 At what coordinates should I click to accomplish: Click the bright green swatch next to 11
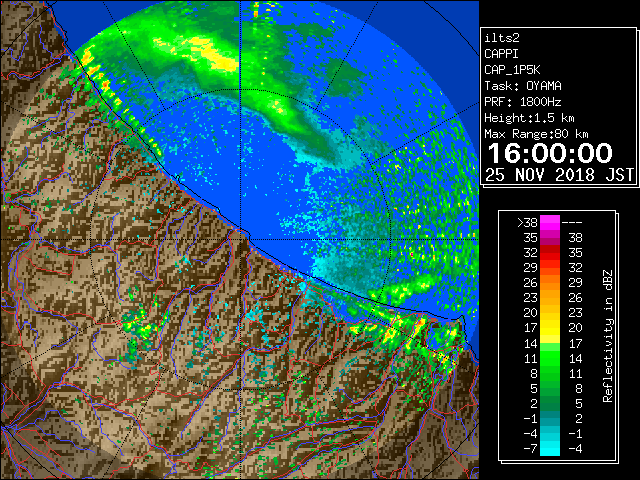[550, 358]
